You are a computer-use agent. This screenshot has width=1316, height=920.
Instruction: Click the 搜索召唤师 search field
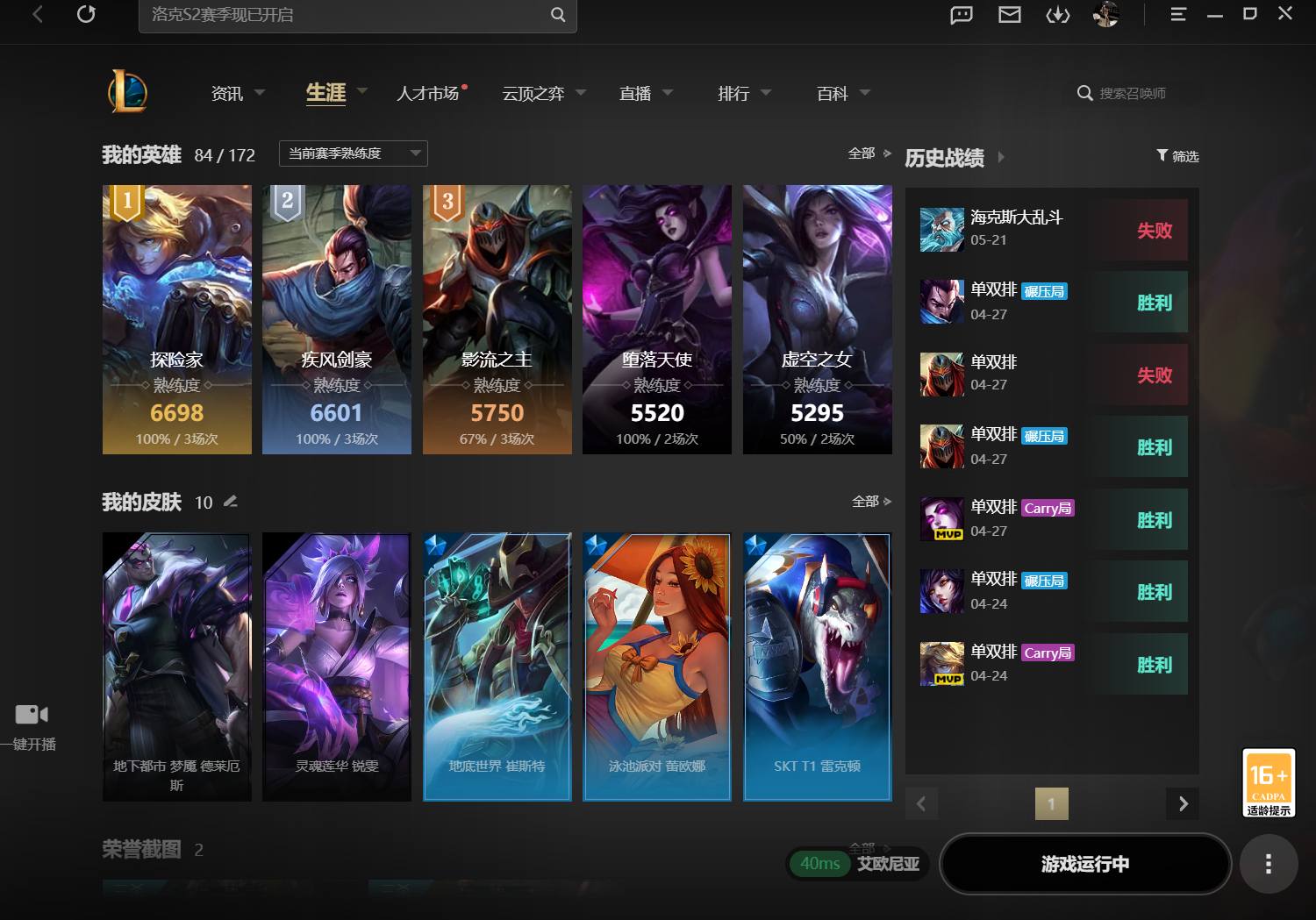[1134, 93]
